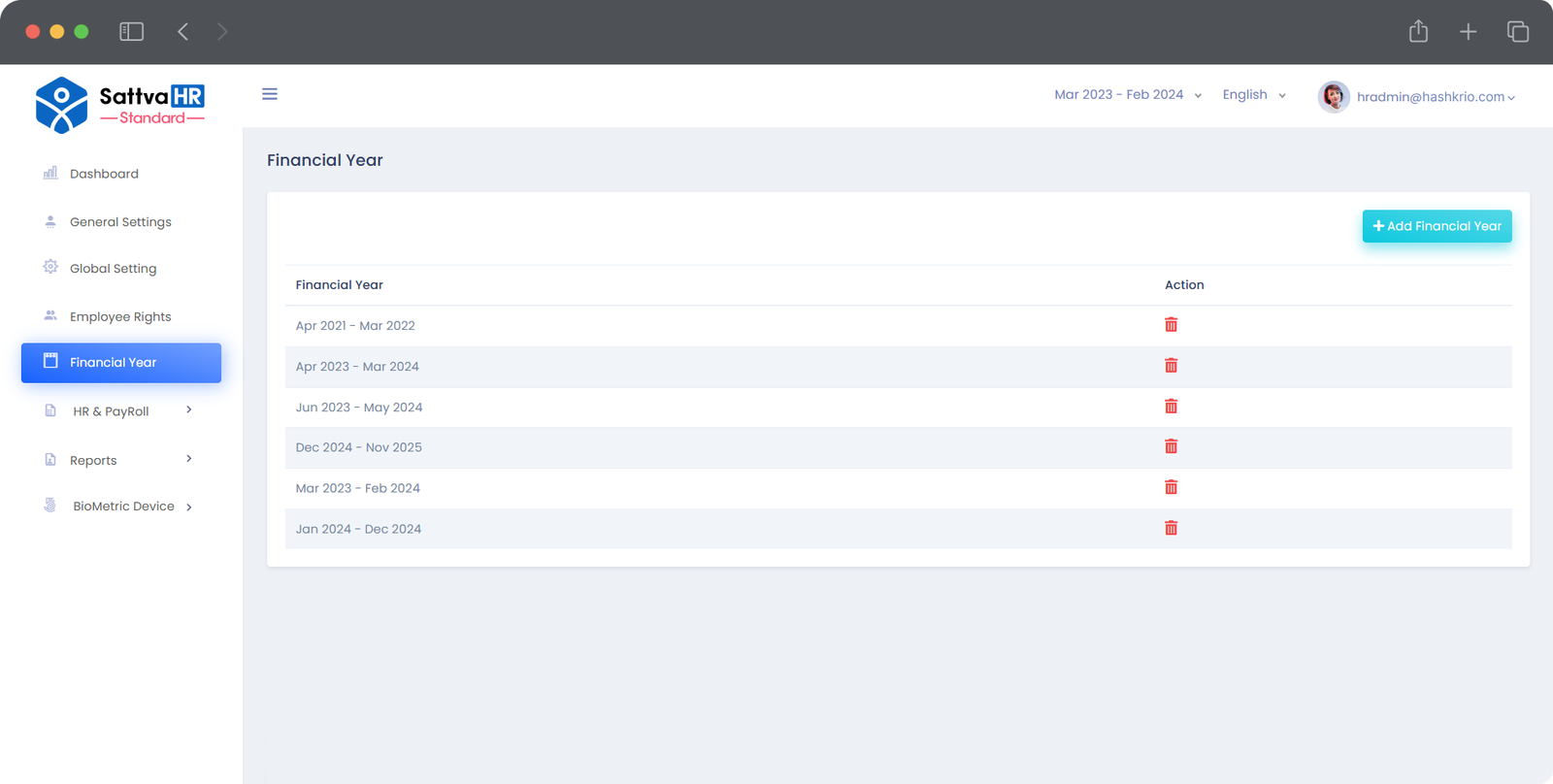Delete the Apr 2021 - Mar 2022 financial year
The image size is (1553, 784).
(1171, 325)
